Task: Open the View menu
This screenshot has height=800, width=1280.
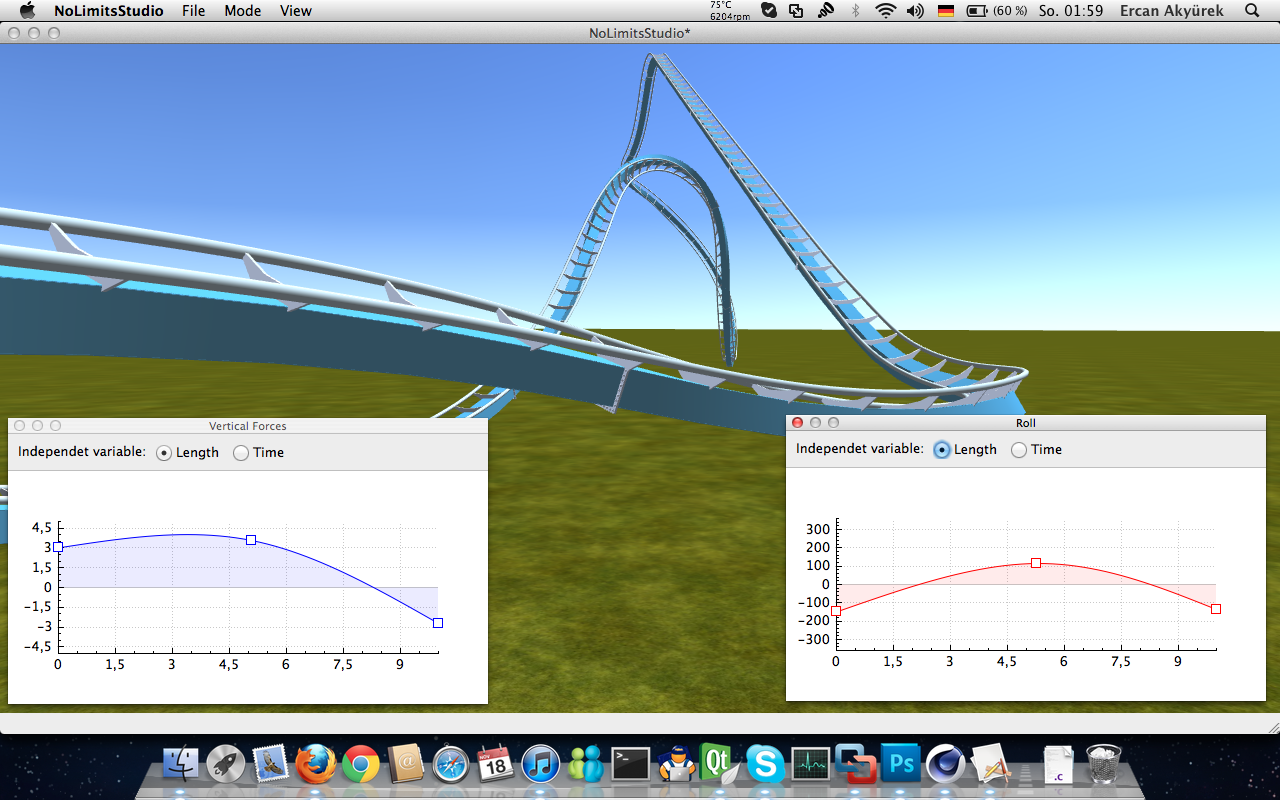Action: coord(295,11)
